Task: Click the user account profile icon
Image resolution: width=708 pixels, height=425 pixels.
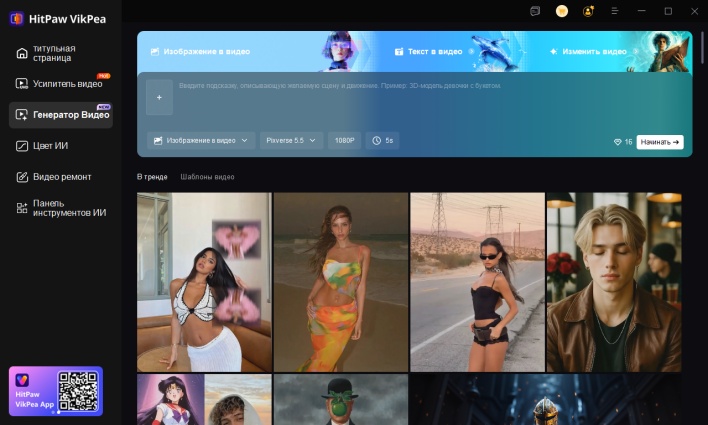Action: click(x=588, y=11)
